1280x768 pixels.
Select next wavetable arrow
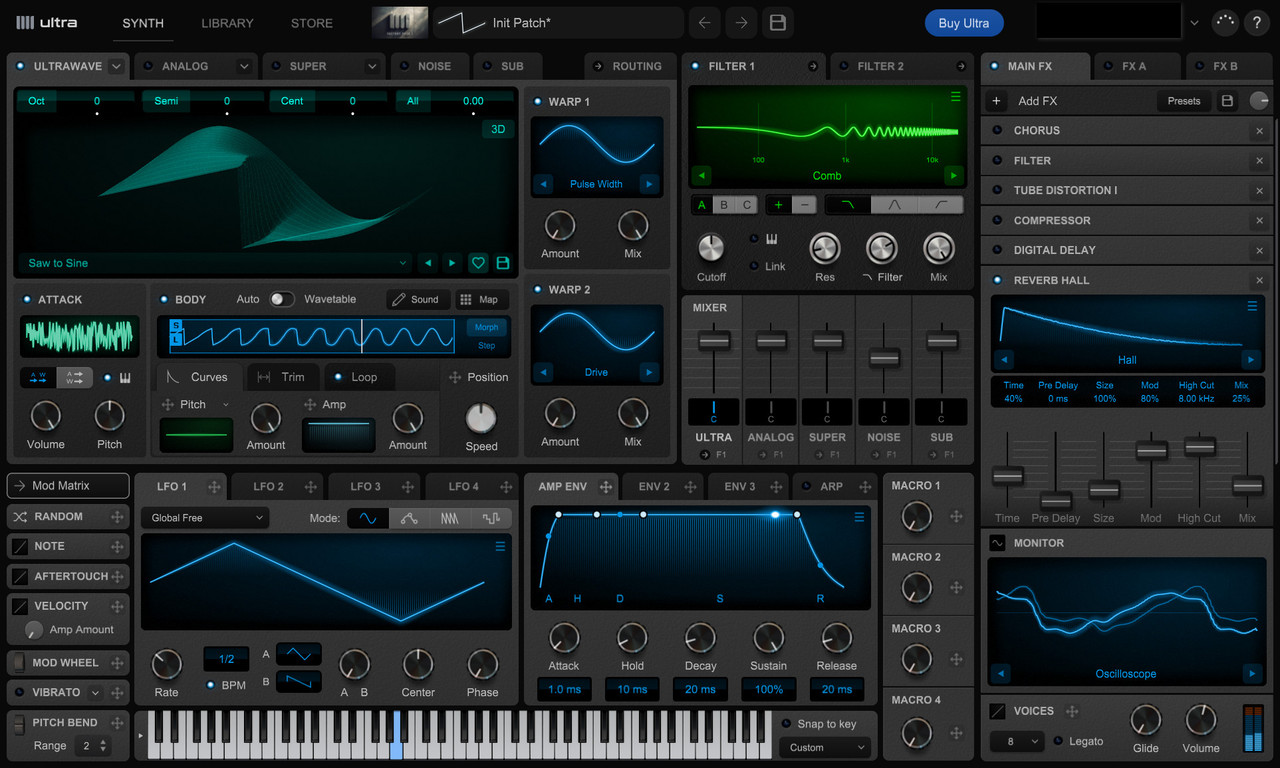coord(452,263)
